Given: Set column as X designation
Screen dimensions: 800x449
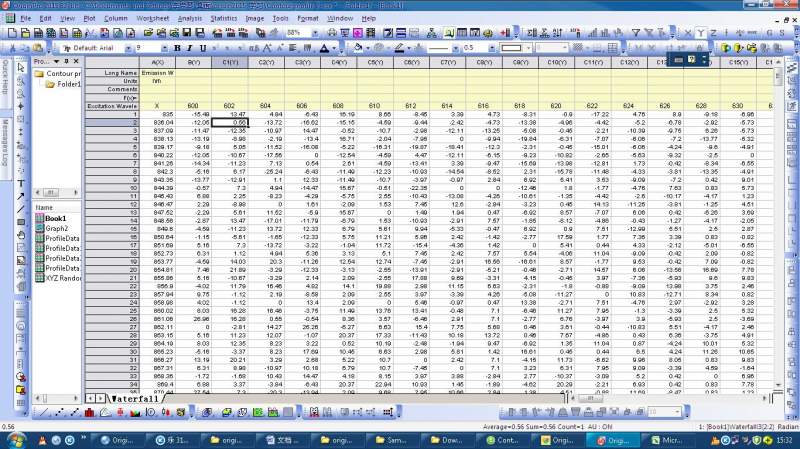Looking at the screenshot, I should click(688, 33).
